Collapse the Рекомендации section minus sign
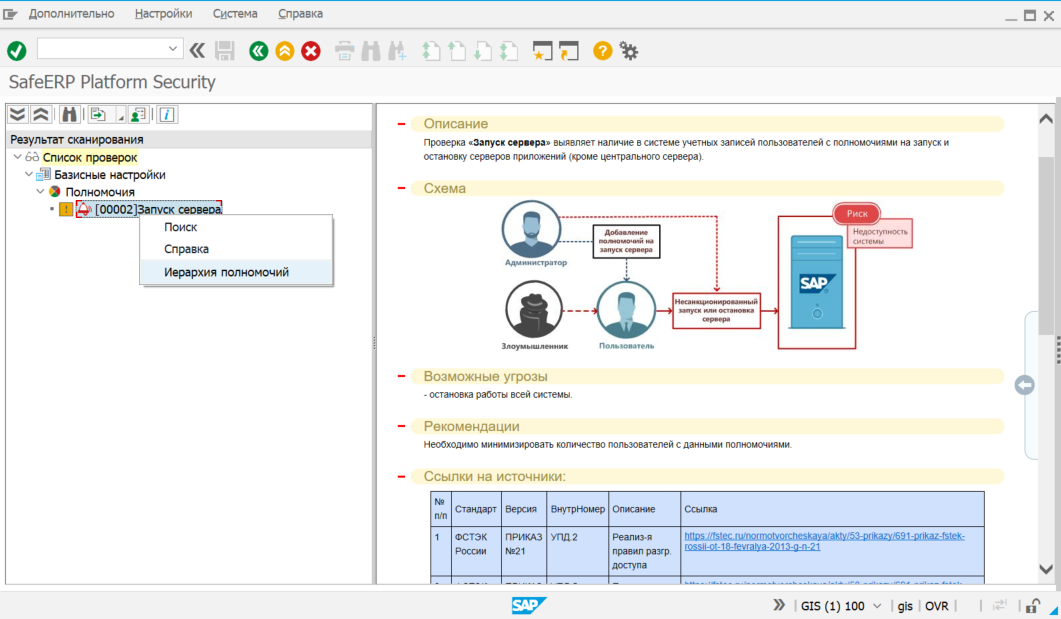This screenshot has width=1061, height=619. pos(401,426)
